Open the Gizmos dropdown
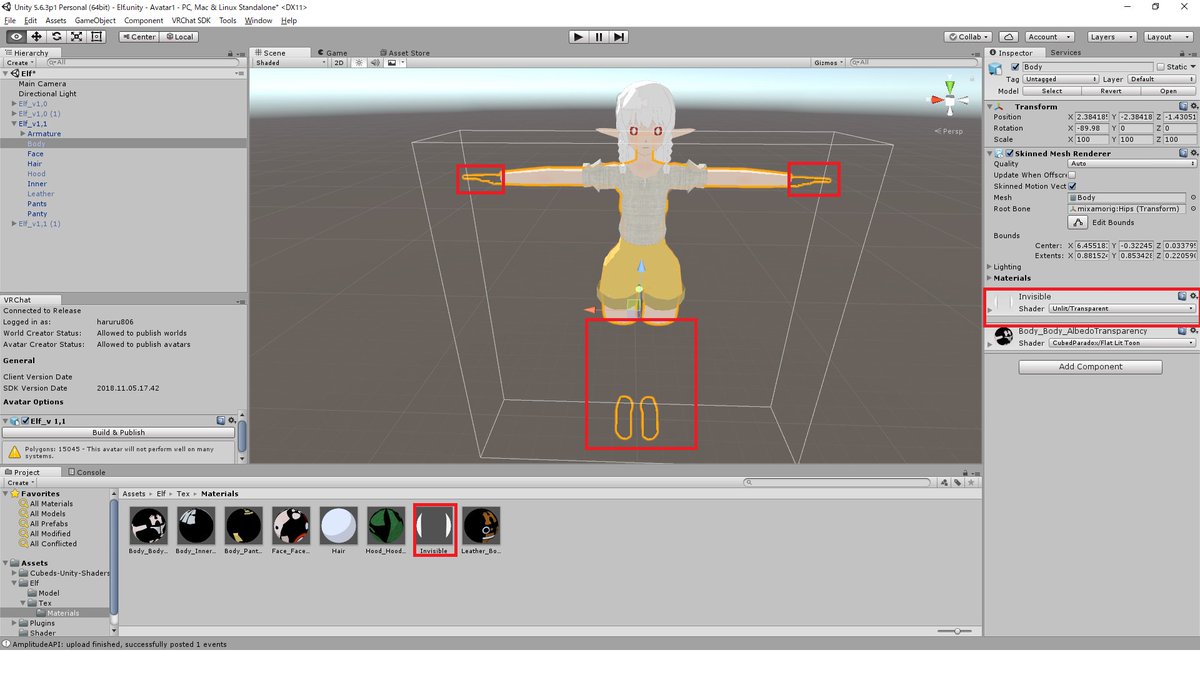1200x680 pixels. tap(828, 62)
